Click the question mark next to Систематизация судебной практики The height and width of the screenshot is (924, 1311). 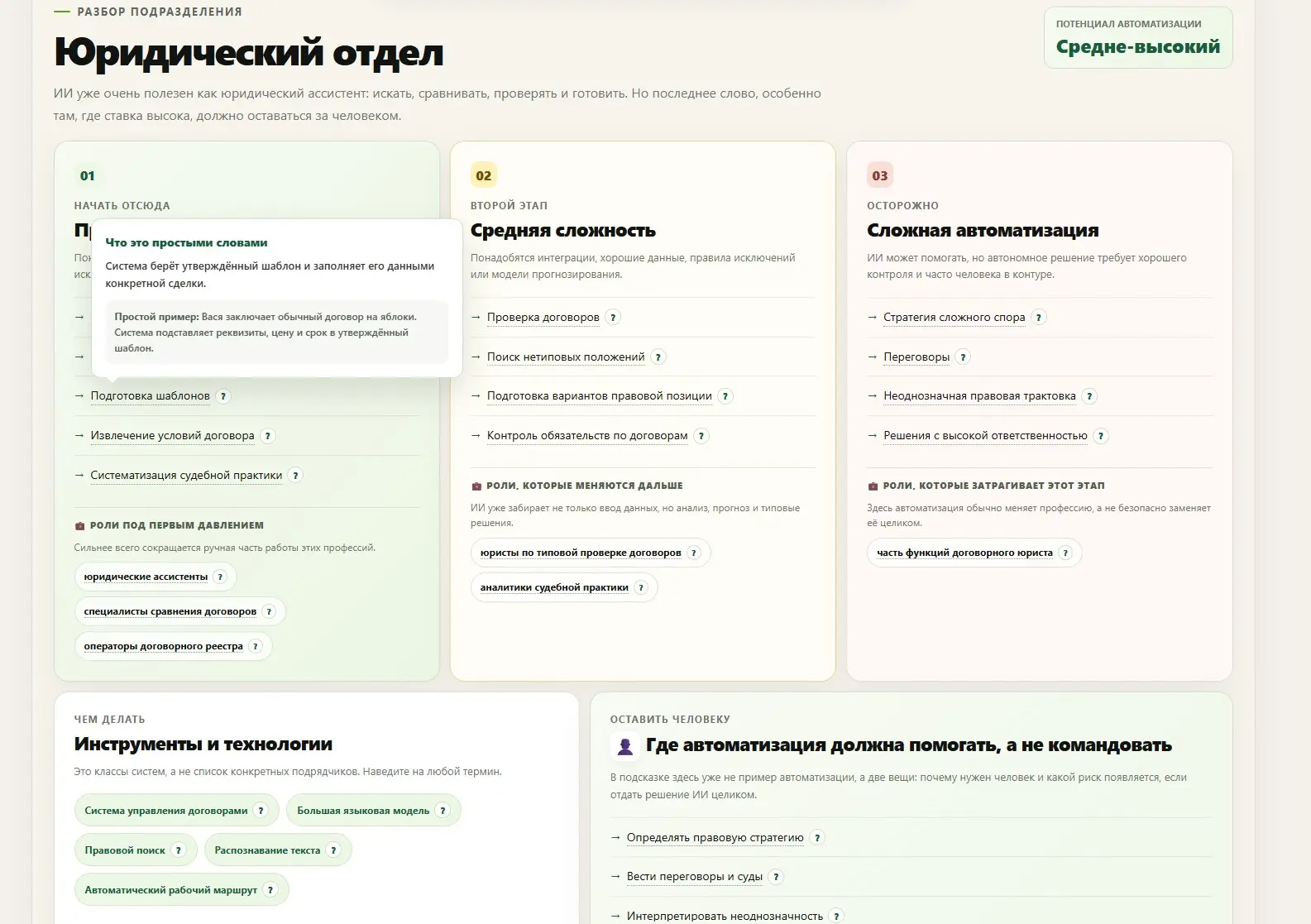pos(296,476)
